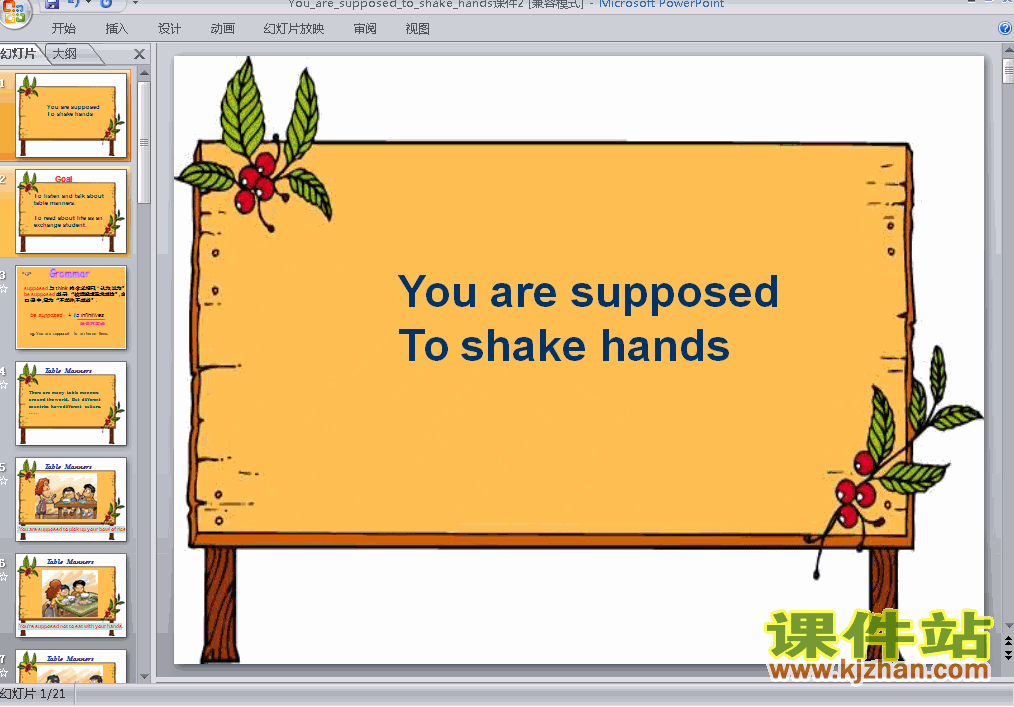Play animations via star icon beside slide 6
The image size is (1014, 707).
coord(3,577)
